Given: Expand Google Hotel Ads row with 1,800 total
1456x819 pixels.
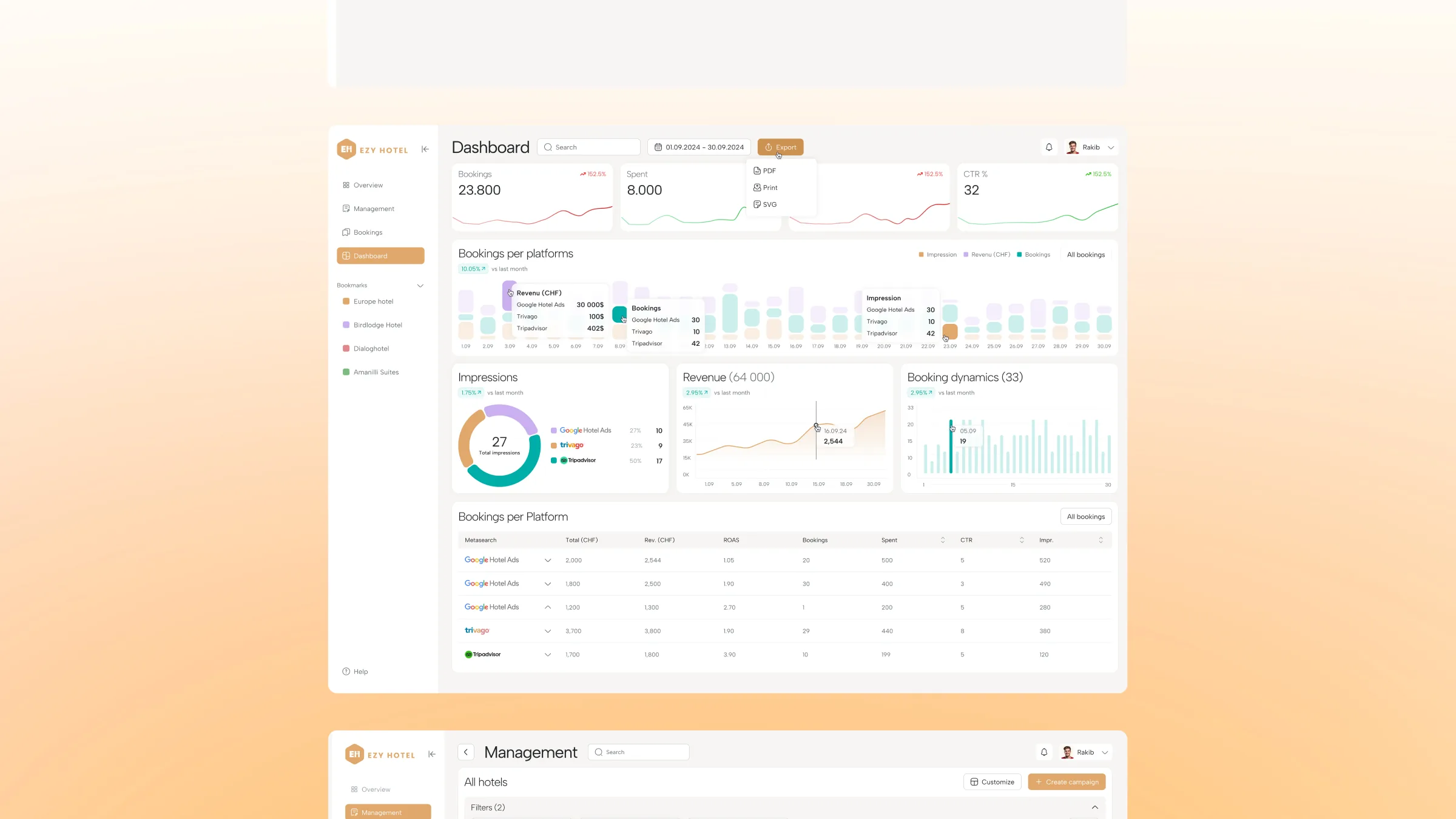Looking at the screenshot, I should tap(548, 584).
